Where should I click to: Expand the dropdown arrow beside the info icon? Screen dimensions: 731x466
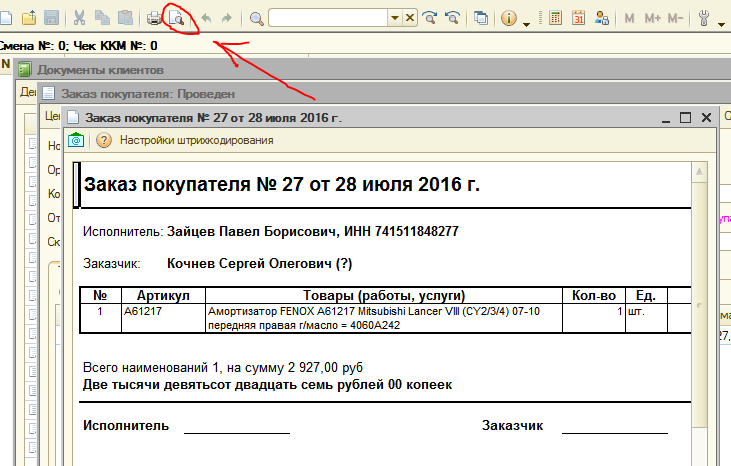click(x=527, y=20)
